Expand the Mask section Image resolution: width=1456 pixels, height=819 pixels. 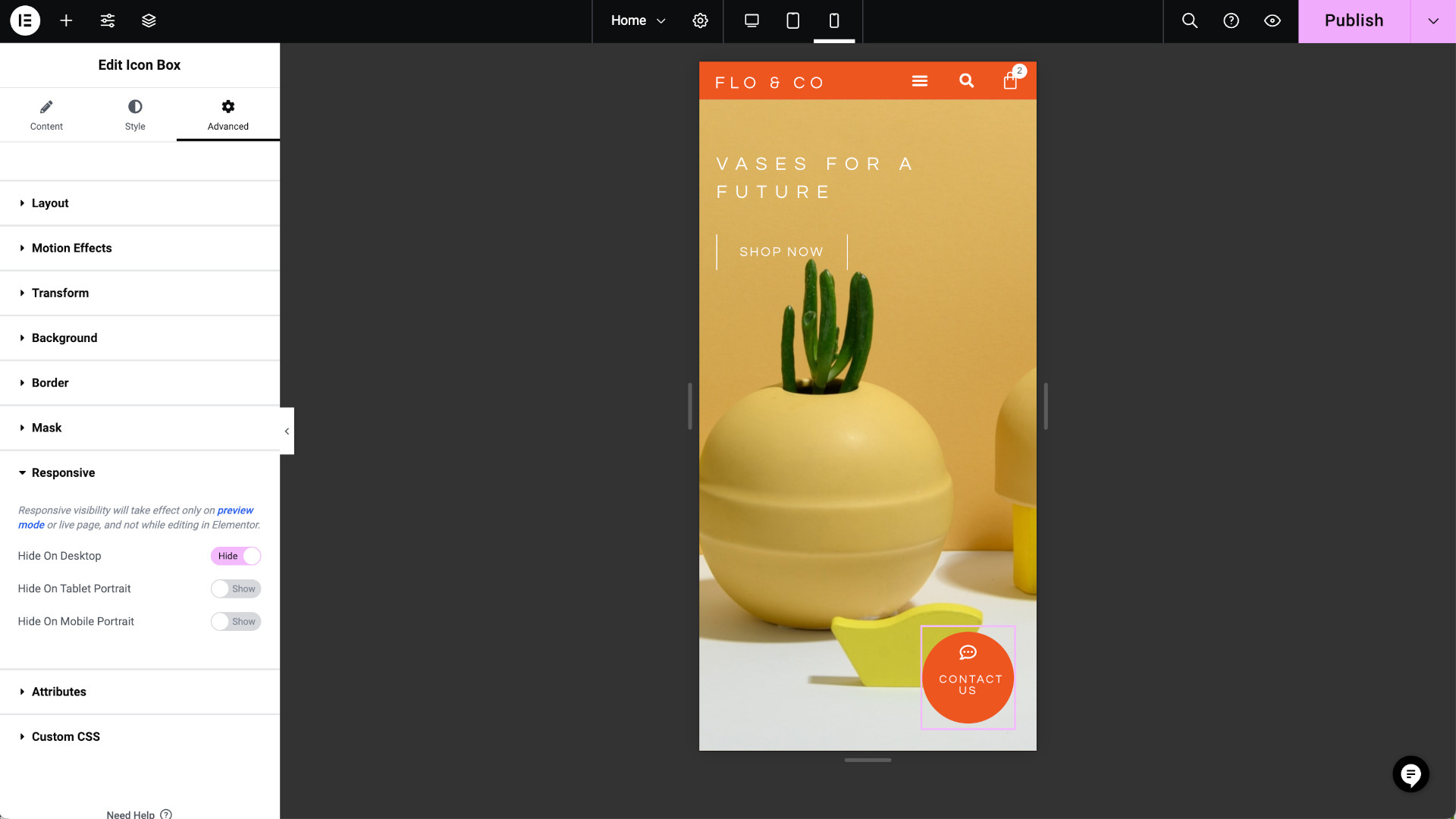pos(140,428)
